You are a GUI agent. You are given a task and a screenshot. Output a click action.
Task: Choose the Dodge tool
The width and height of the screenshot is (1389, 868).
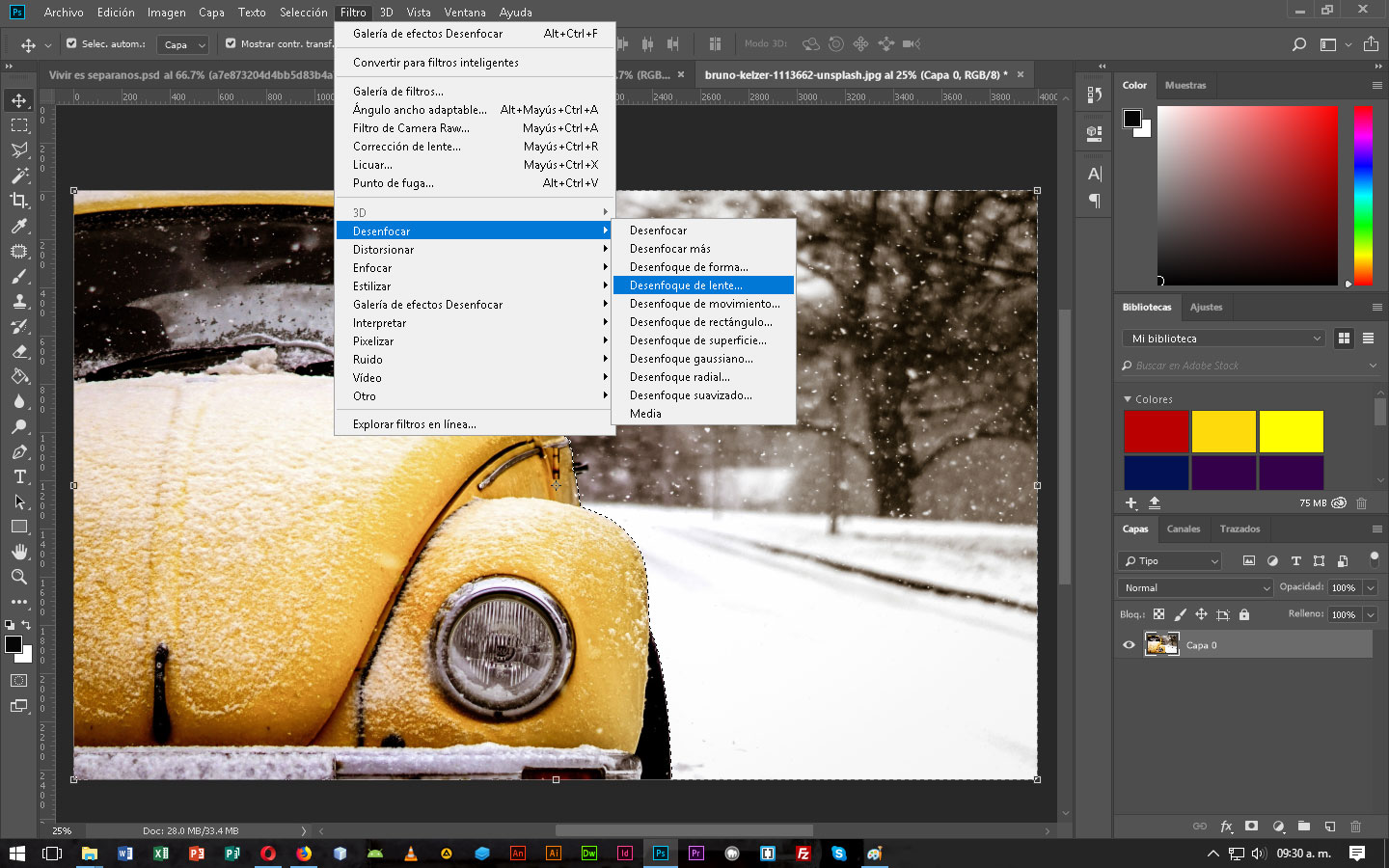19,426
